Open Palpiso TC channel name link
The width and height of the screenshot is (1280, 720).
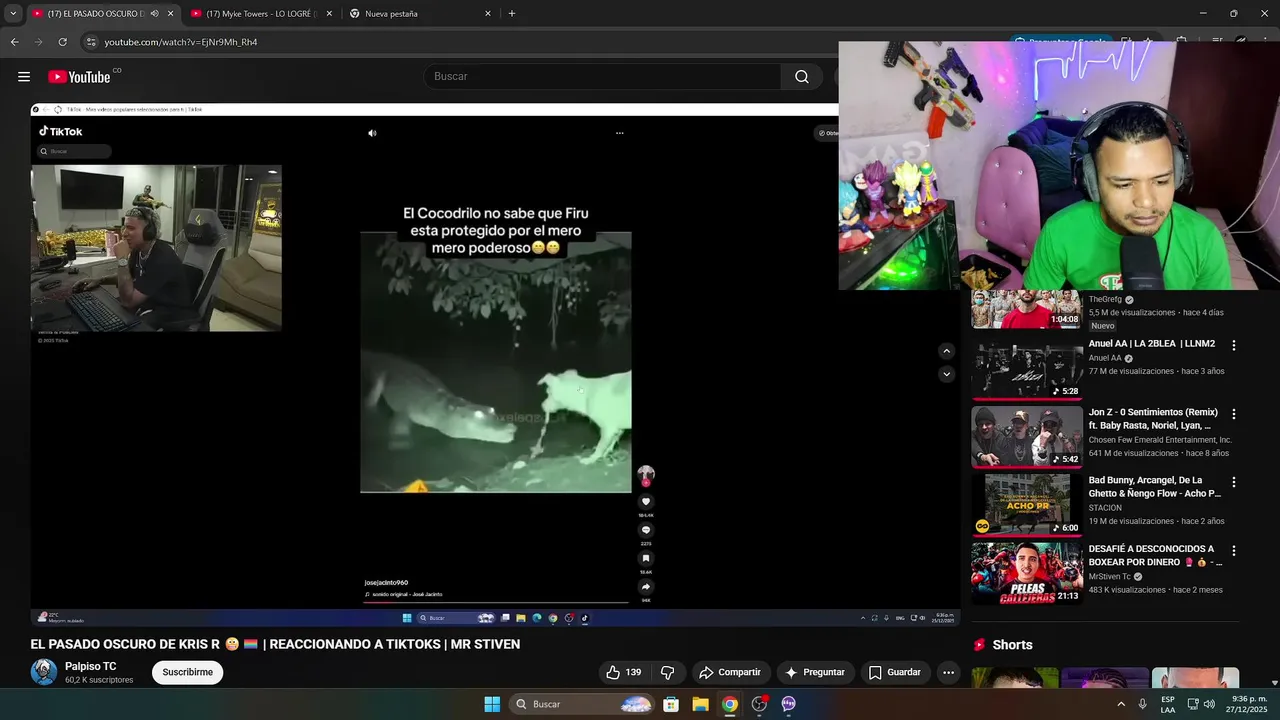click(x=91, y=666)
